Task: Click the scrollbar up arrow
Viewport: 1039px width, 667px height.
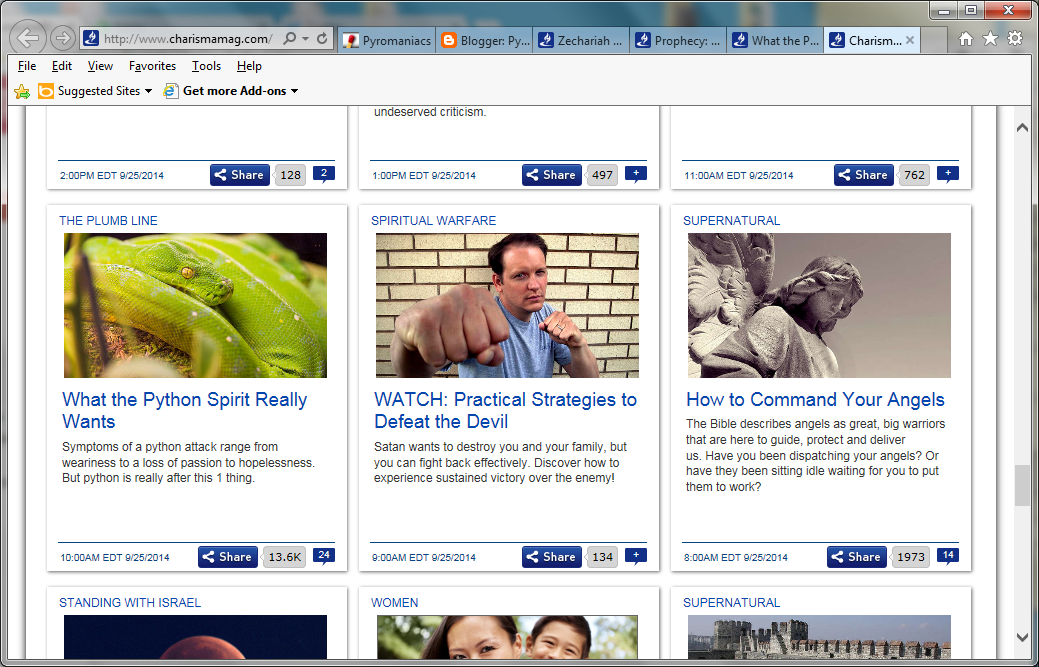Action: click(x=1022, y=128)
